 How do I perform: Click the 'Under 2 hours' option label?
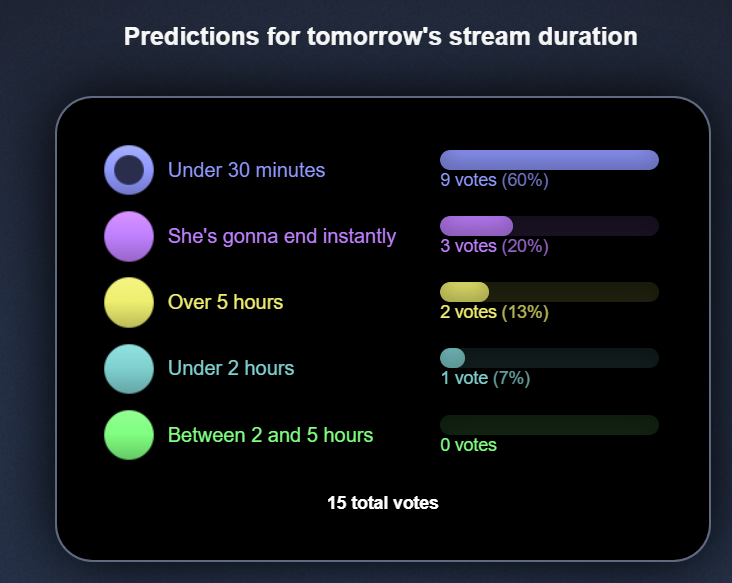click(231, 368)
